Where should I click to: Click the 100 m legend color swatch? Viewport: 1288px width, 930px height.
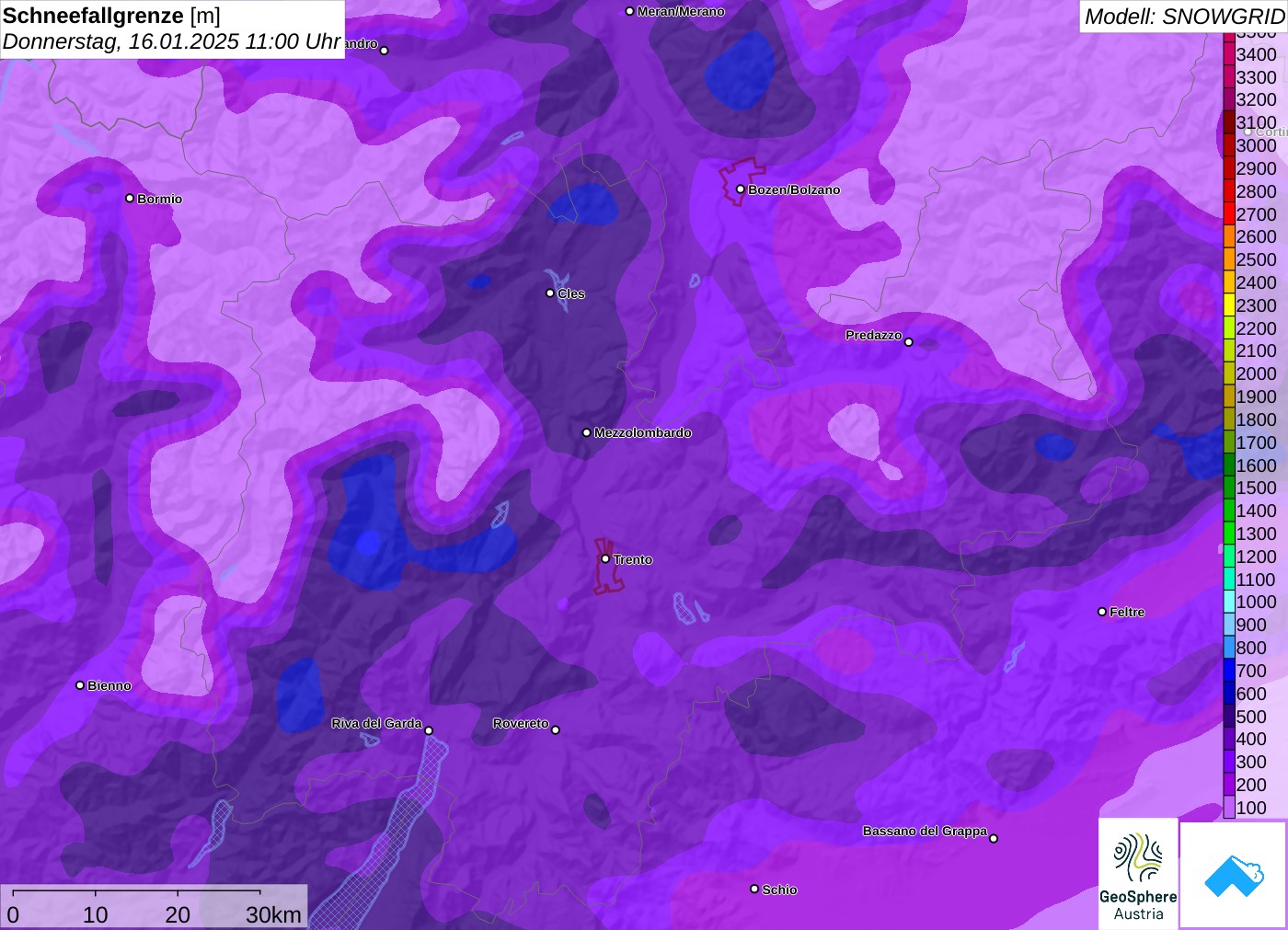click(1229, 808)
